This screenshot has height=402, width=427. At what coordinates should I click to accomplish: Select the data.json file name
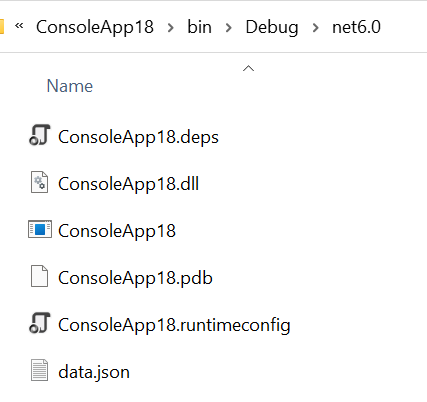(x=94, y=372)
